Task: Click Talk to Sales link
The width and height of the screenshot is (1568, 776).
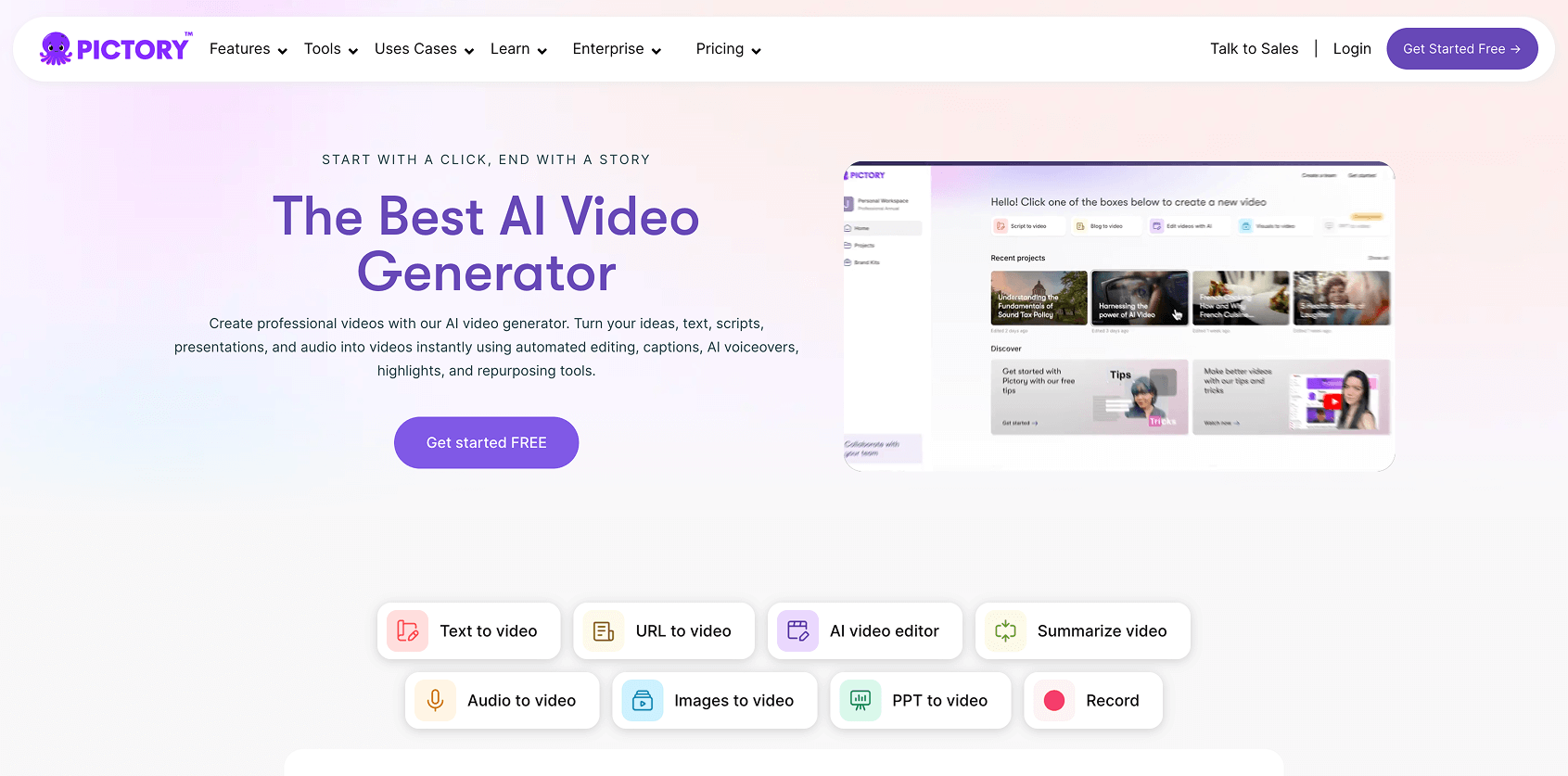Action: click(1254, 49)
